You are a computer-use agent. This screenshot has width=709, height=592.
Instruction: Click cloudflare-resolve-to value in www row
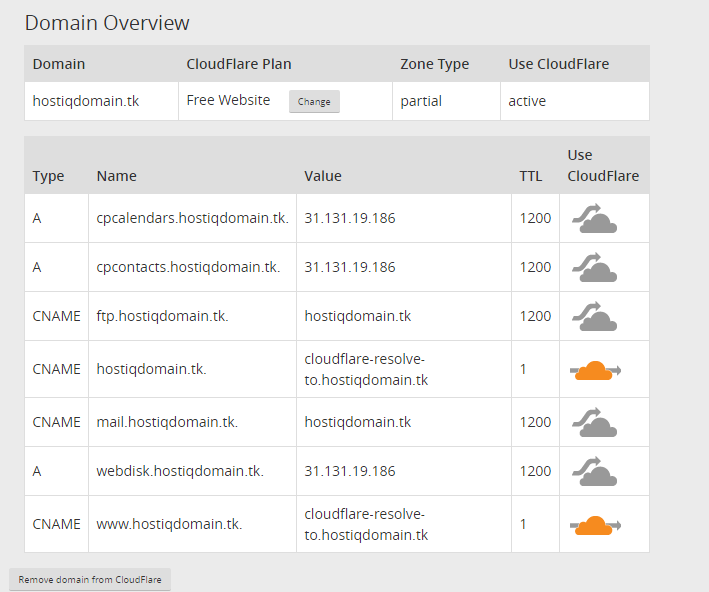click(366, 525)
